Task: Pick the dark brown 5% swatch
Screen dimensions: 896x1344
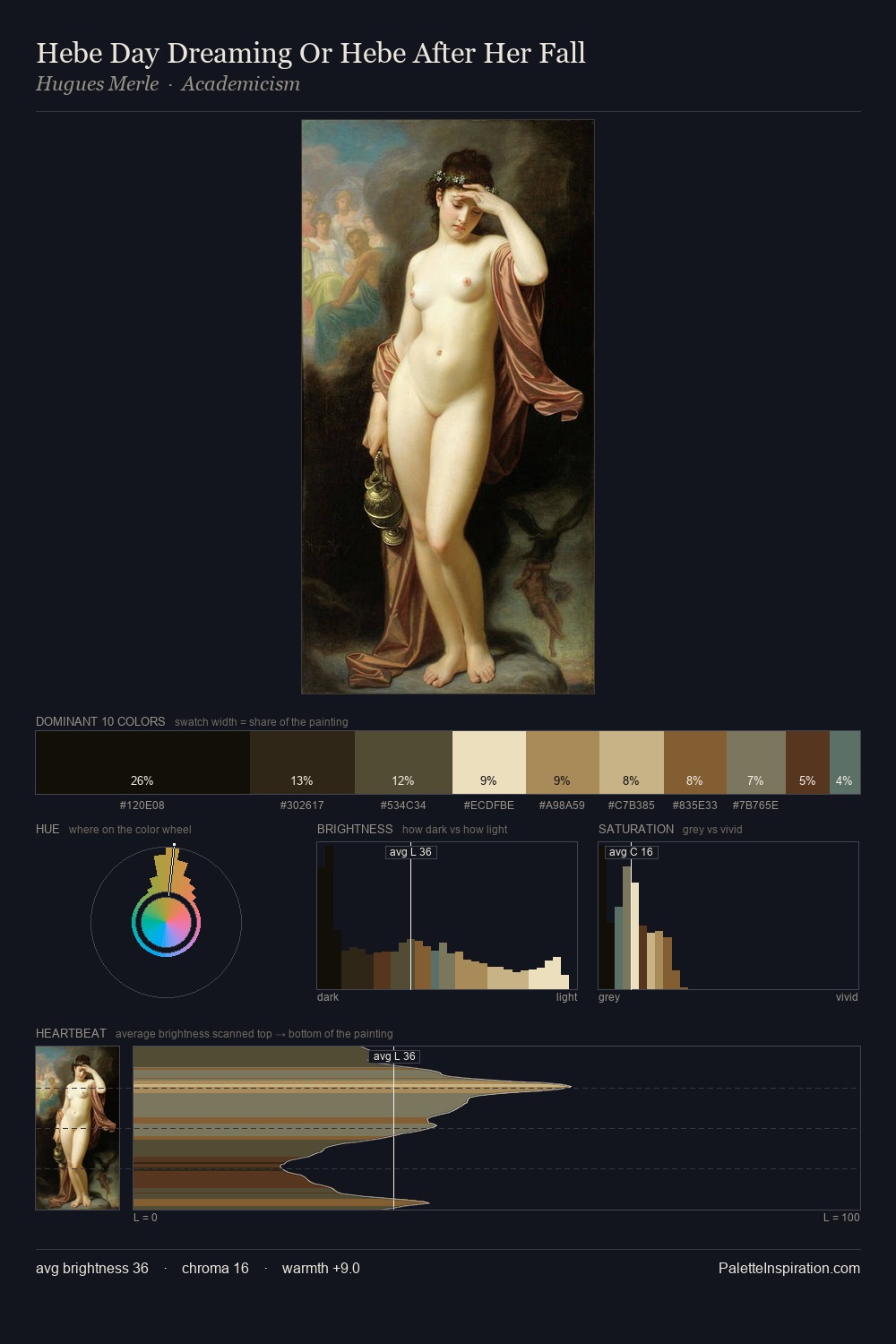Action: pyautogui.click(x=807, y=762)
